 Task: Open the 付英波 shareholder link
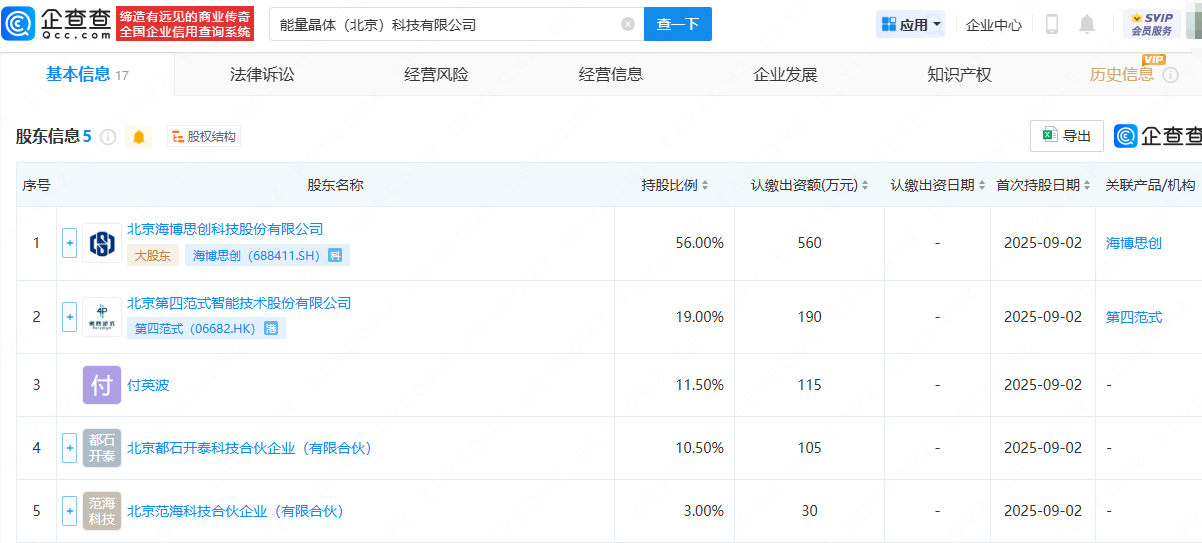point(148,385)
